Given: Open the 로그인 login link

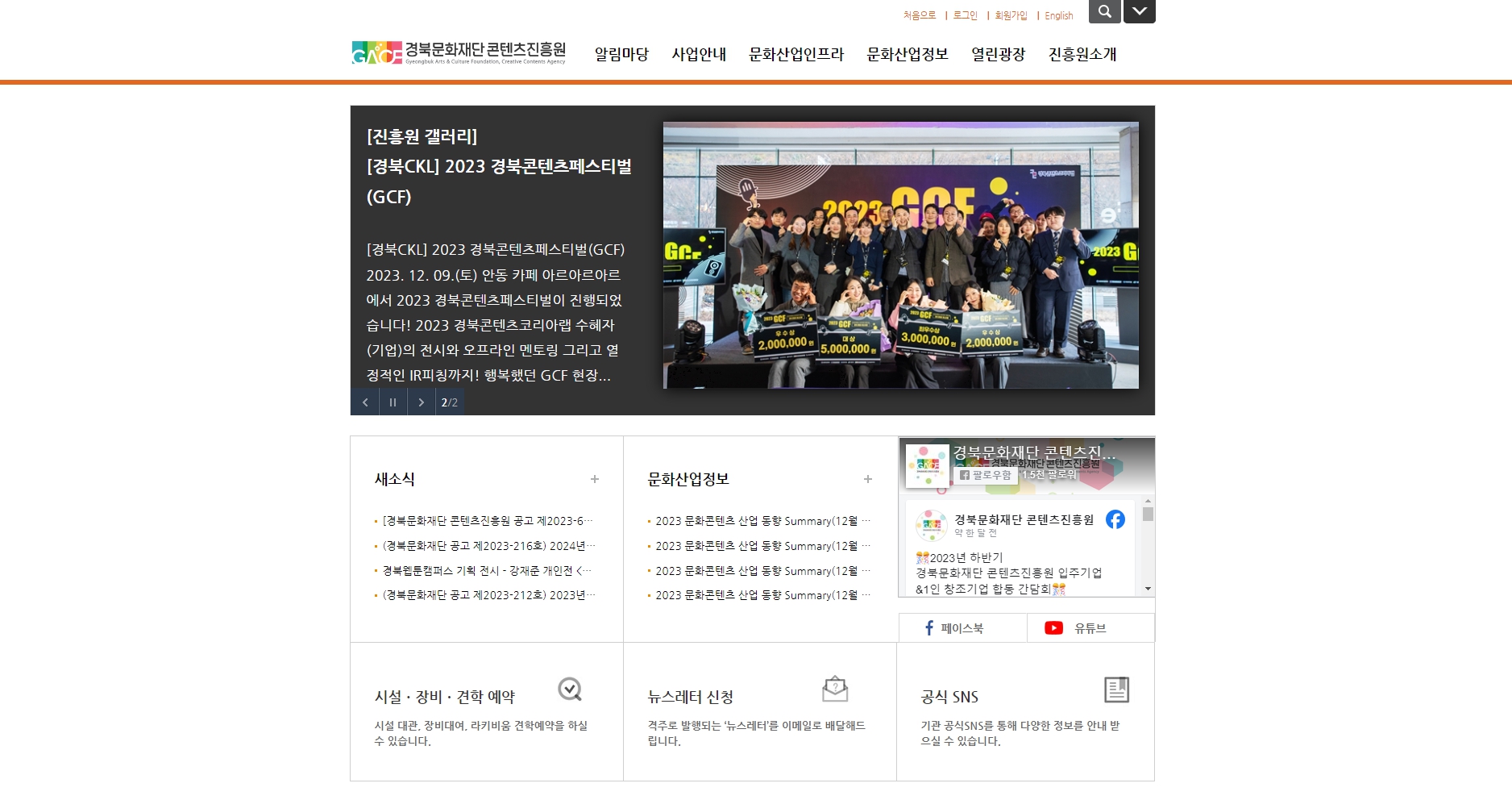Looking at the screenshot, I should click(x=965, y=15).
